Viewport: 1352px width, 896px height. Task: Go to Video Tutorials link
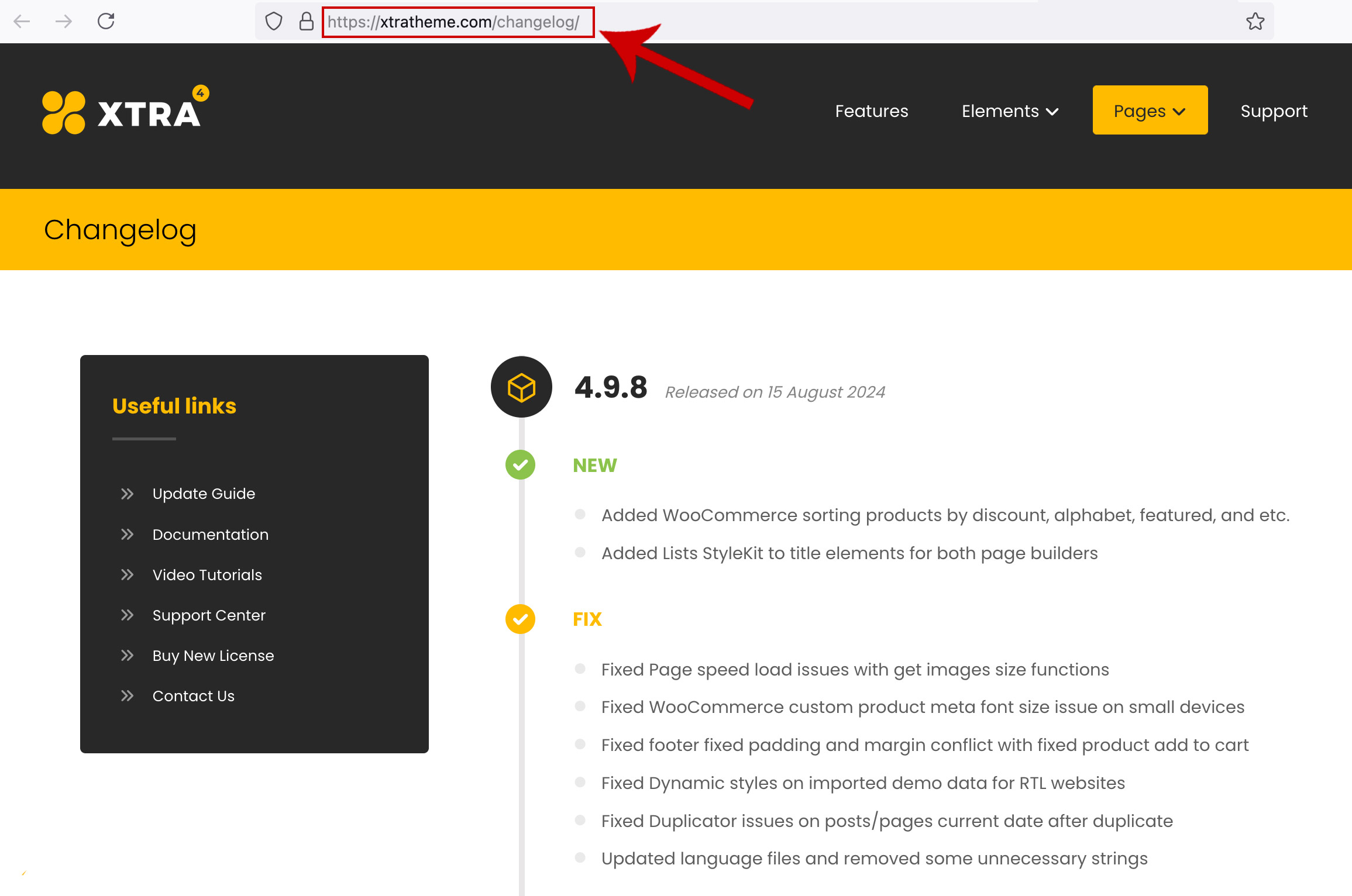[207, 575]
